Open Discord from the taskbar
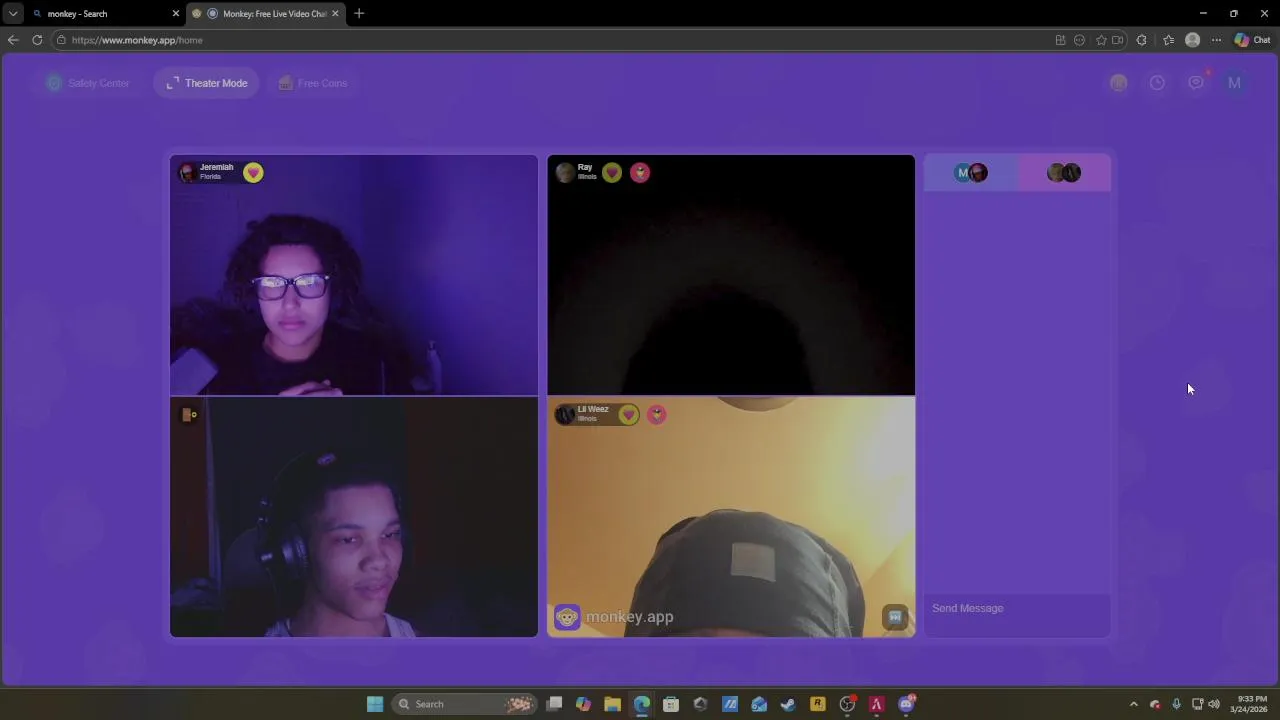 click(x=906, y=704)
